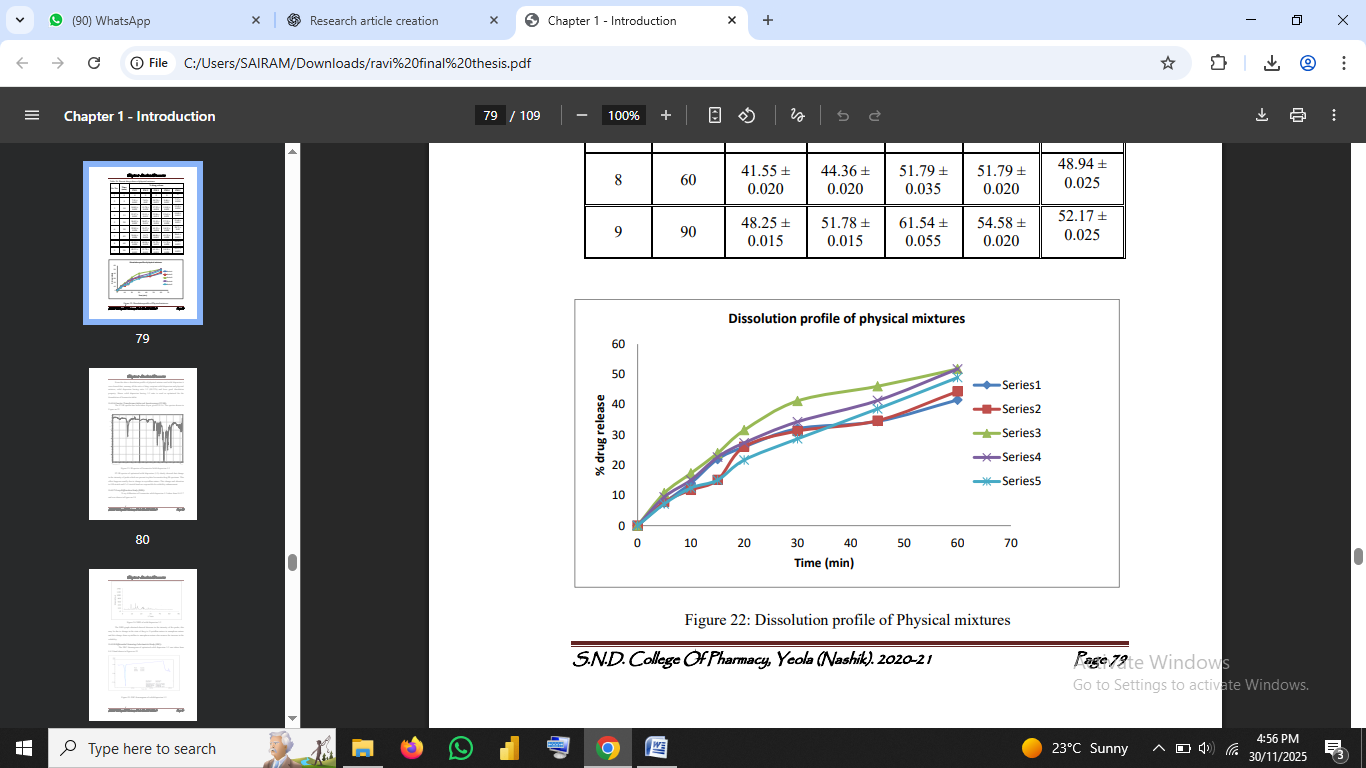Click the thumbnail panel scrollbar handle
The width and height of the screenshot is (1366, 768).
click(292, 562)
